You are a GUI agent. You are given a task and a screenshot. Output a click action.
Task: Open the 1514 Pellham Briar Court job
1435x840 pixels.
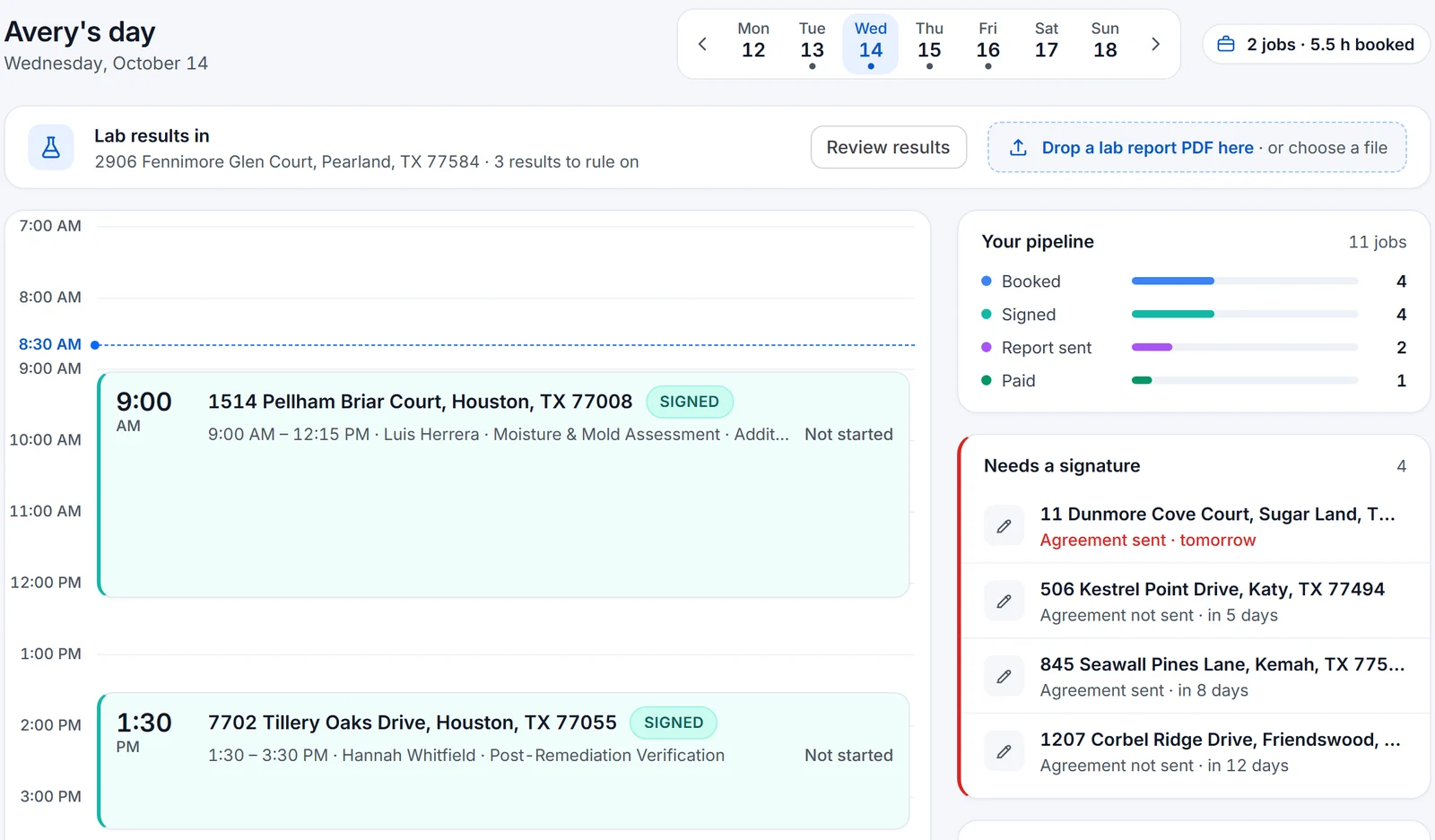(503, 485)
